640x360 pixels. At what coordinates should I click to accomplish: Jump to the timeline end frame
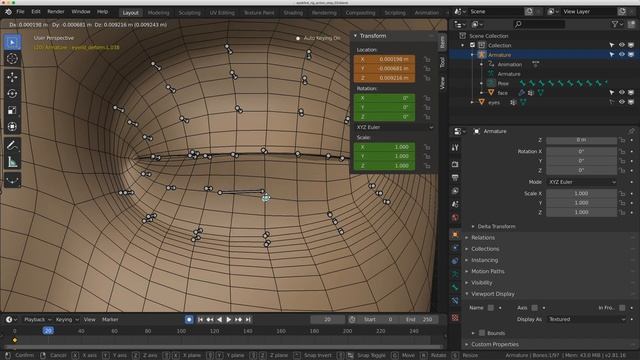[248, 320]
